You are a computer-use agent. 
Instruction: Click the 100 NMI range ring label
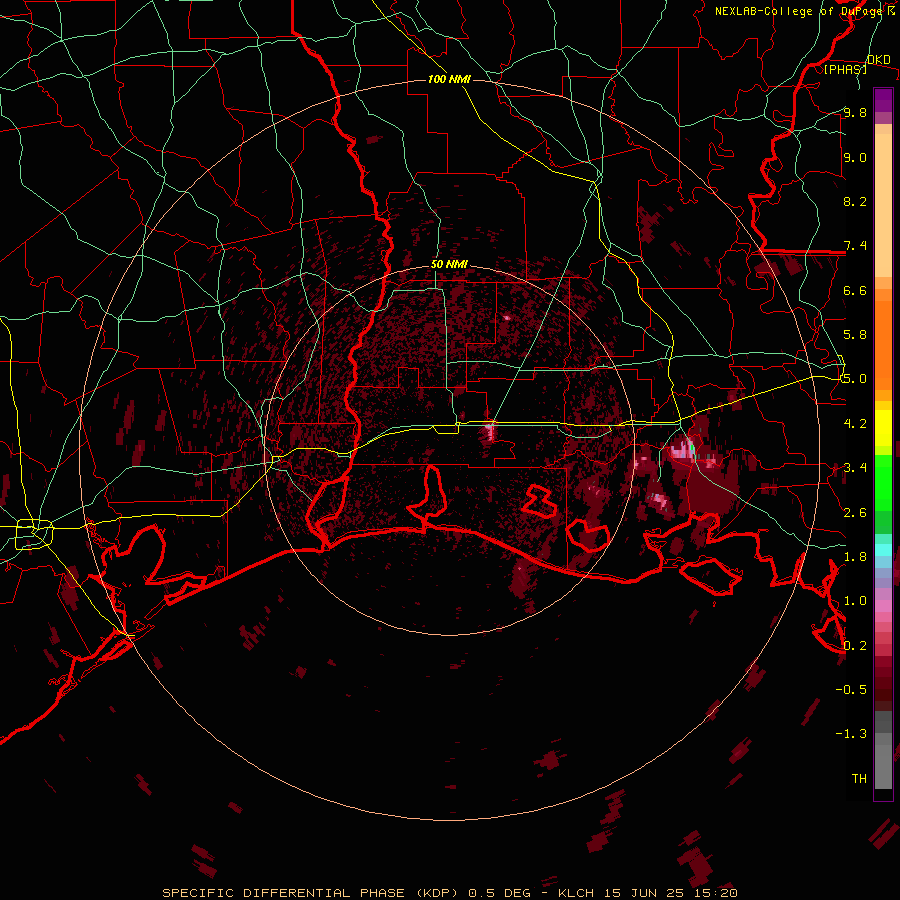[x=449, y=79]
